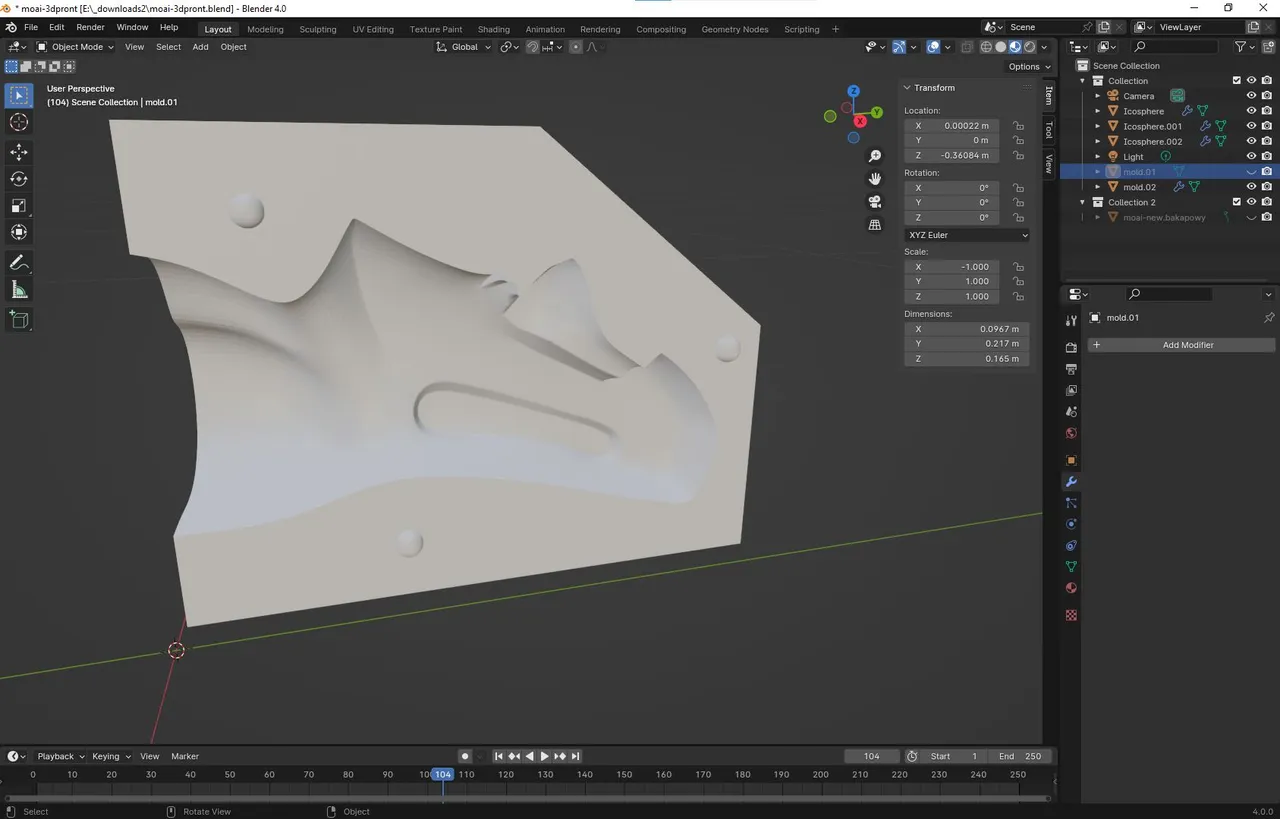The width and height of the screenshot is (1280, 819).
Task: Click the outliner search field
Action: point(1175,47)
